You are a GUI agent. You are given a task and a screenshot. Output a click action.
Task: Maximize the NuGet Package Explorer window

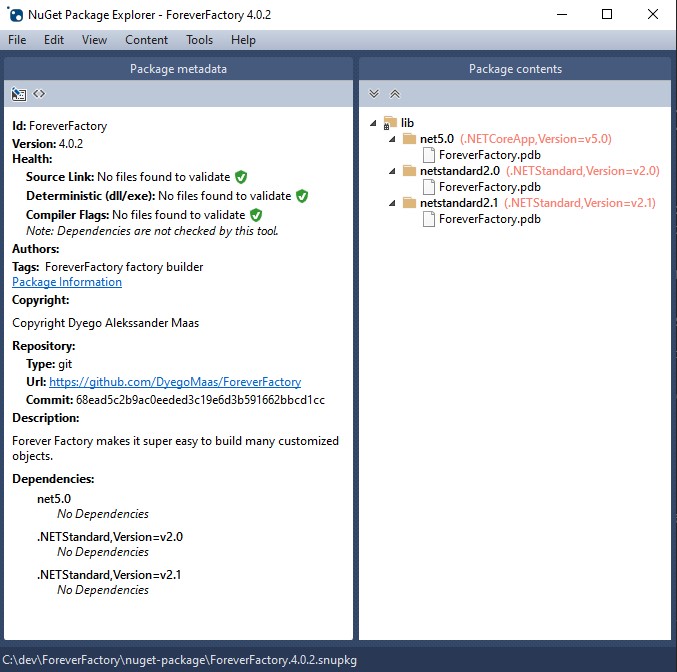[x=607, y=14]
